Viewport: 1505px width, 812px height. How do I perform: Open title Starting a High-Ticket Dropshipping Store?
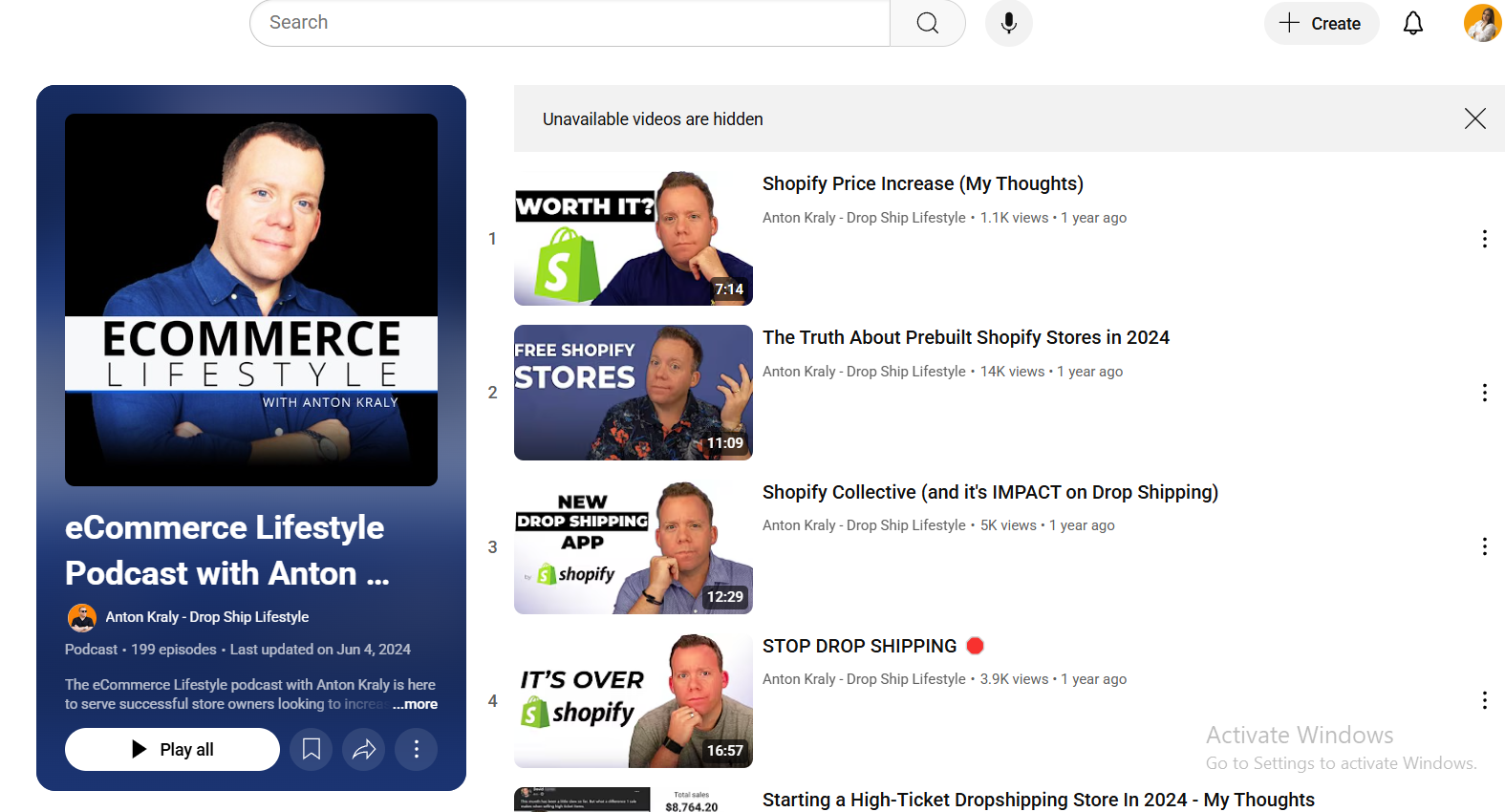(1039, 800)
